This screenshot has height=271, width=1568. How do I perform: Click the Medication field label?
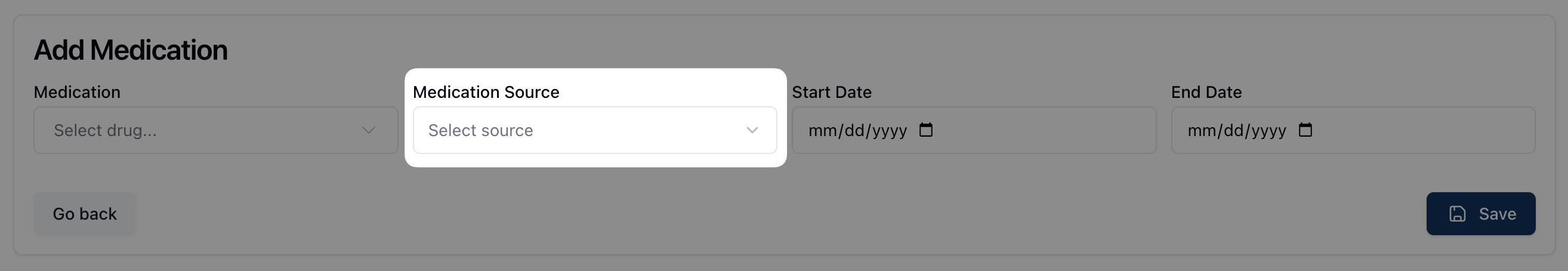tap(78, 92)
